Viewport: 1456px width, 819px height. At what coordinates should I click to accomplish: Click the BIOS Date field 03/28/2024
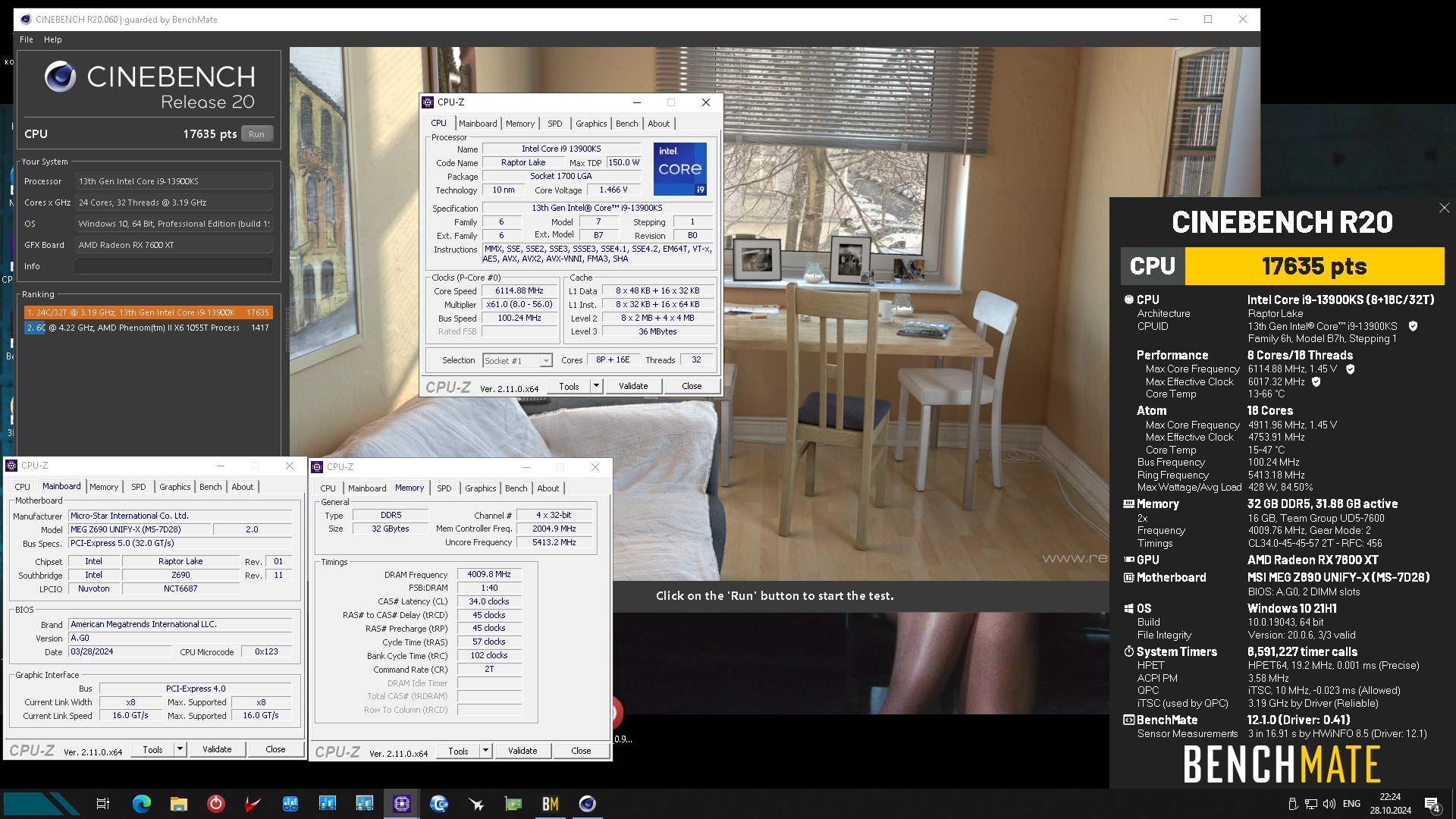(x=120, y=651)
